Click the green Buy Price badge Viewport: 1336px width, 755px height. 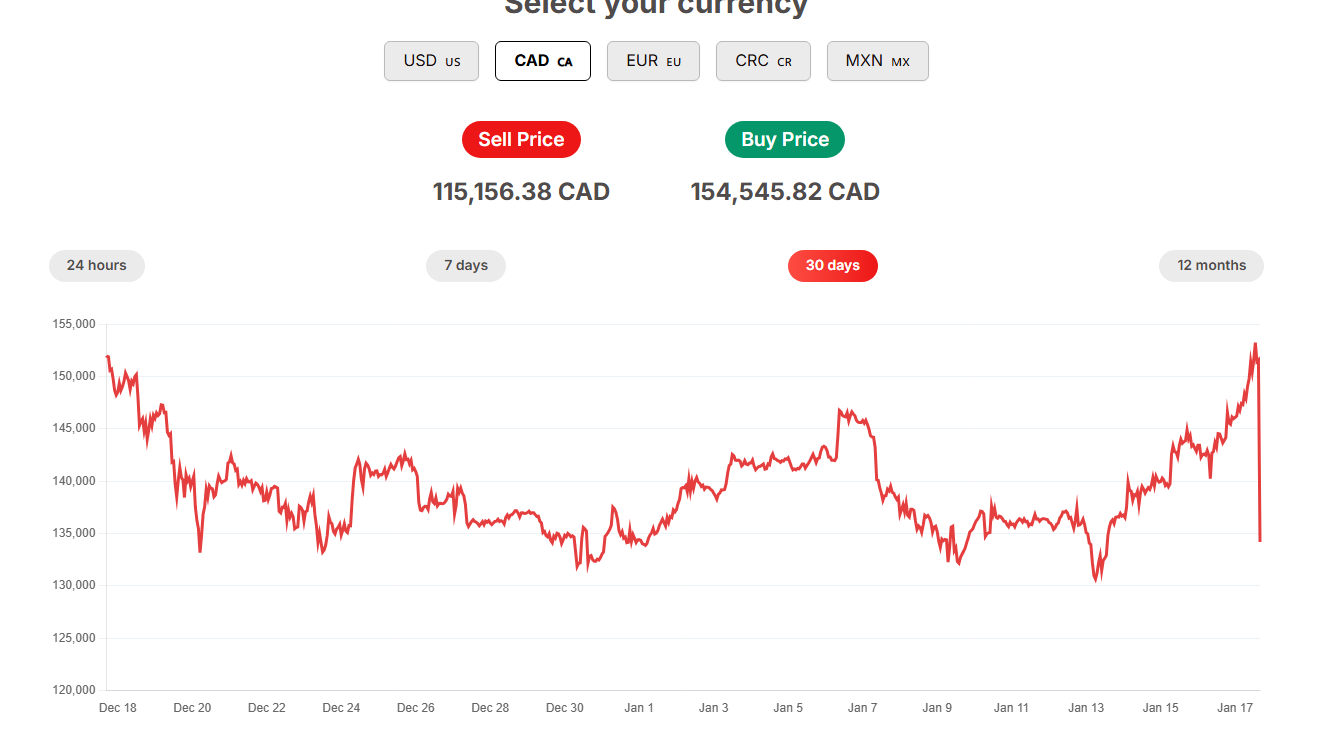(785, 140)
